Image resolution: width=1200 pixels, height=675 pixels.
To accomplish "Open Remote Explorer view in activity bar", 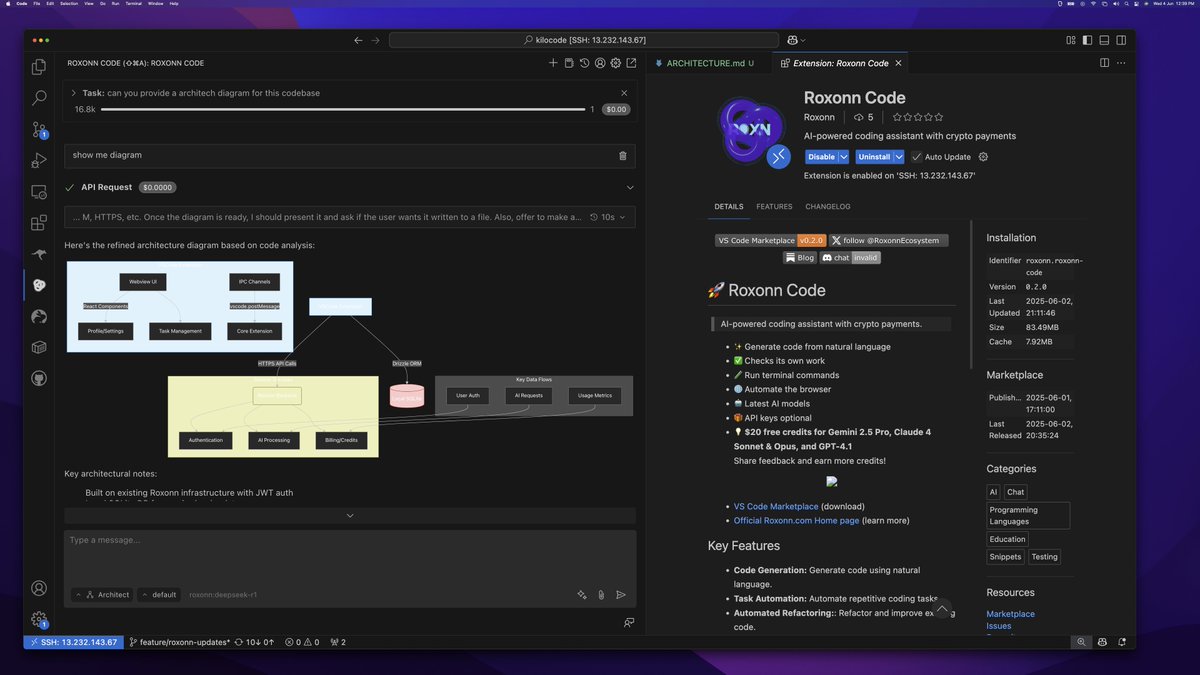I will (x=39, y=192).
